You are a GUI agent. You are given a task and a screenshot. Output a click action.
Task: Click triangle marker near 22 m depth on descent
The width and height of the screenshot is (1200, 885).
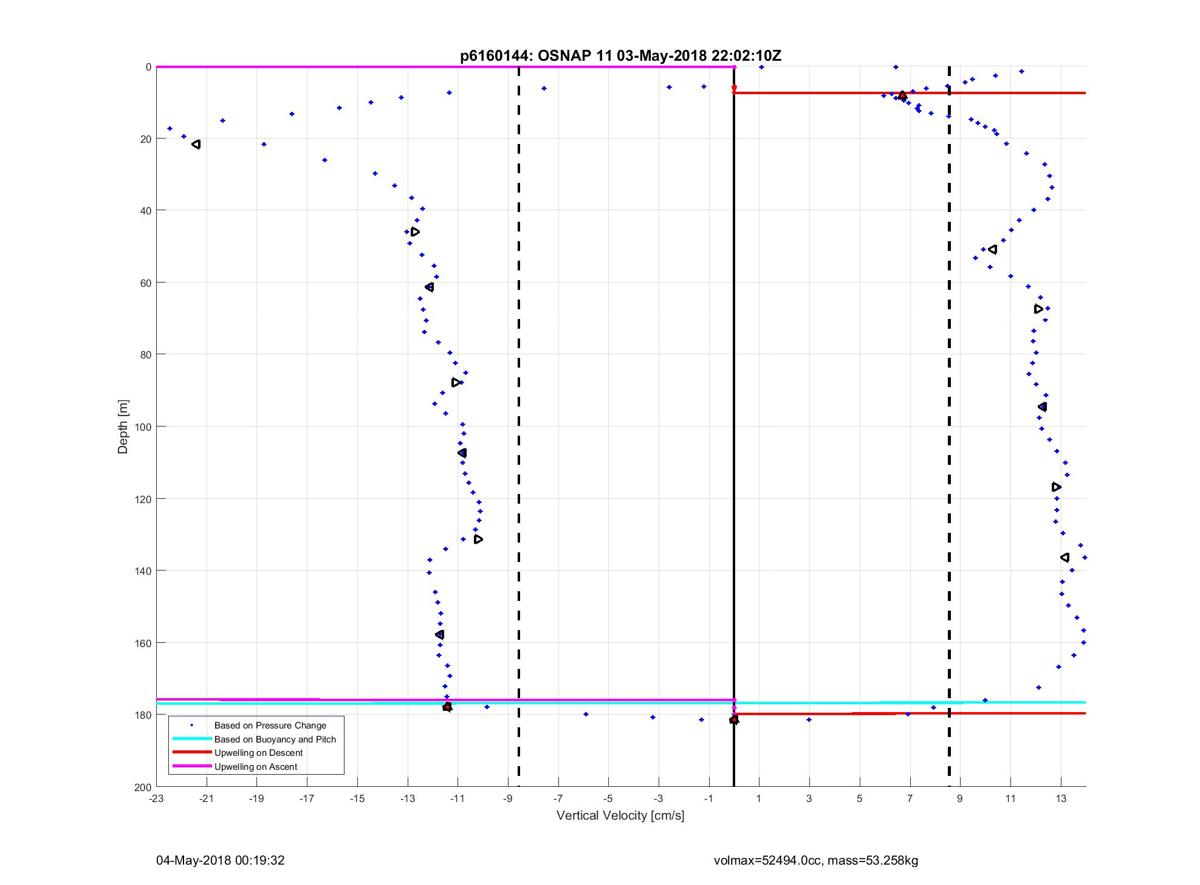click(x=196, y=144)
